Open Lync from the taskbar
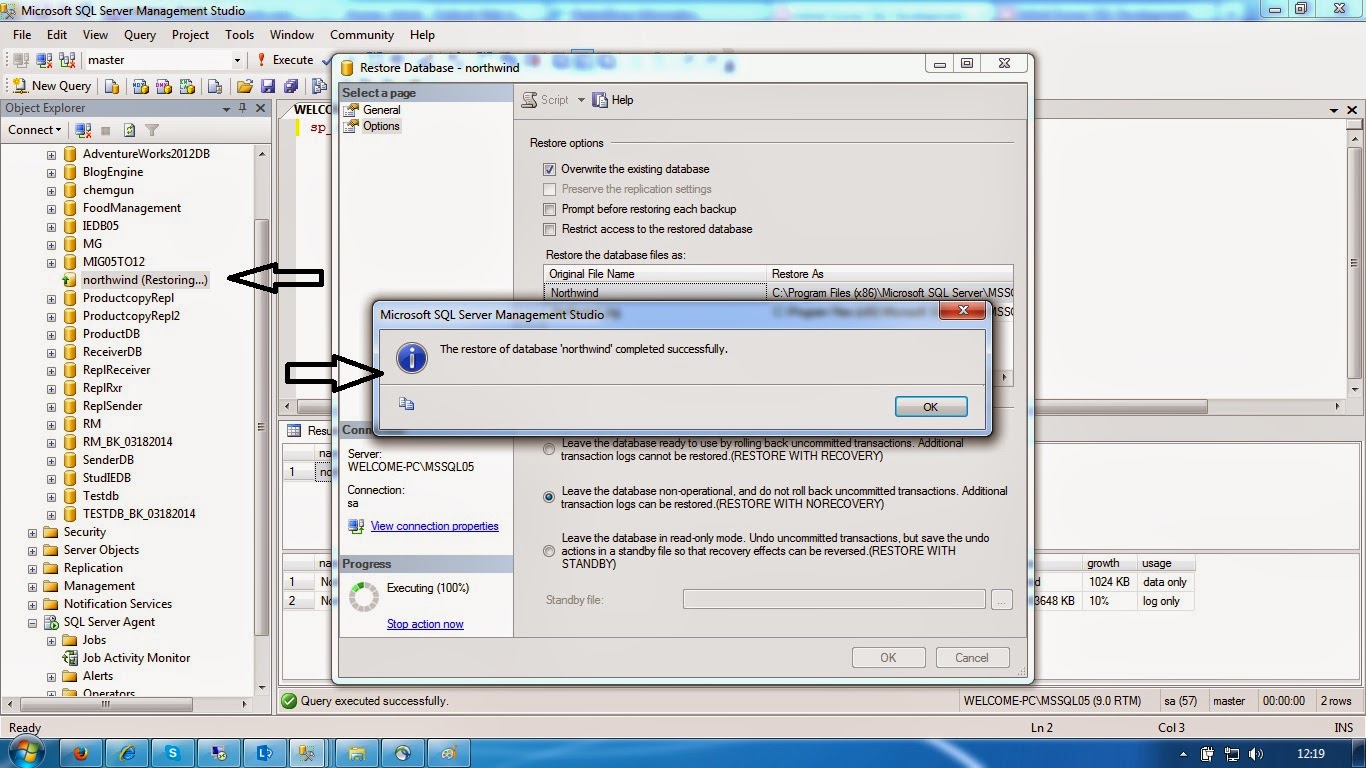 [x=265, y=753]
